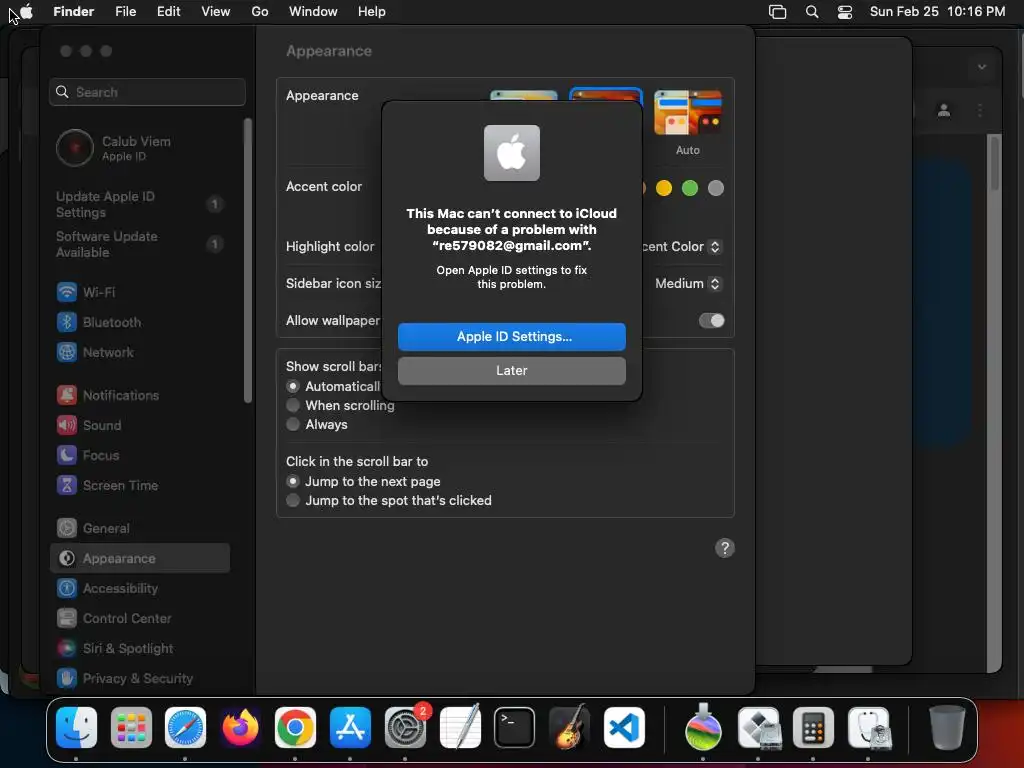Viewport: 1024px width, 768px height.
Task: Open Finder from the Dock
Action: point(76,728)
